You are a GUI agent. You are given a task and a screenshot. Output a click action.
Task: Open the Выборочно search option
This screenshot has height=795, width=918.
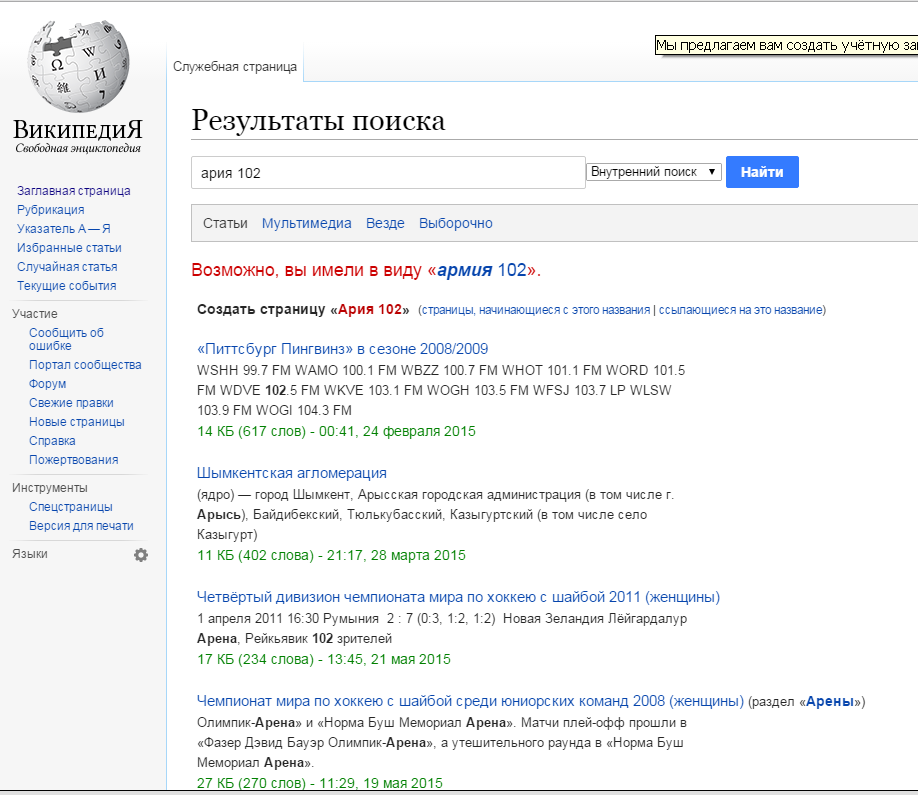455,223
